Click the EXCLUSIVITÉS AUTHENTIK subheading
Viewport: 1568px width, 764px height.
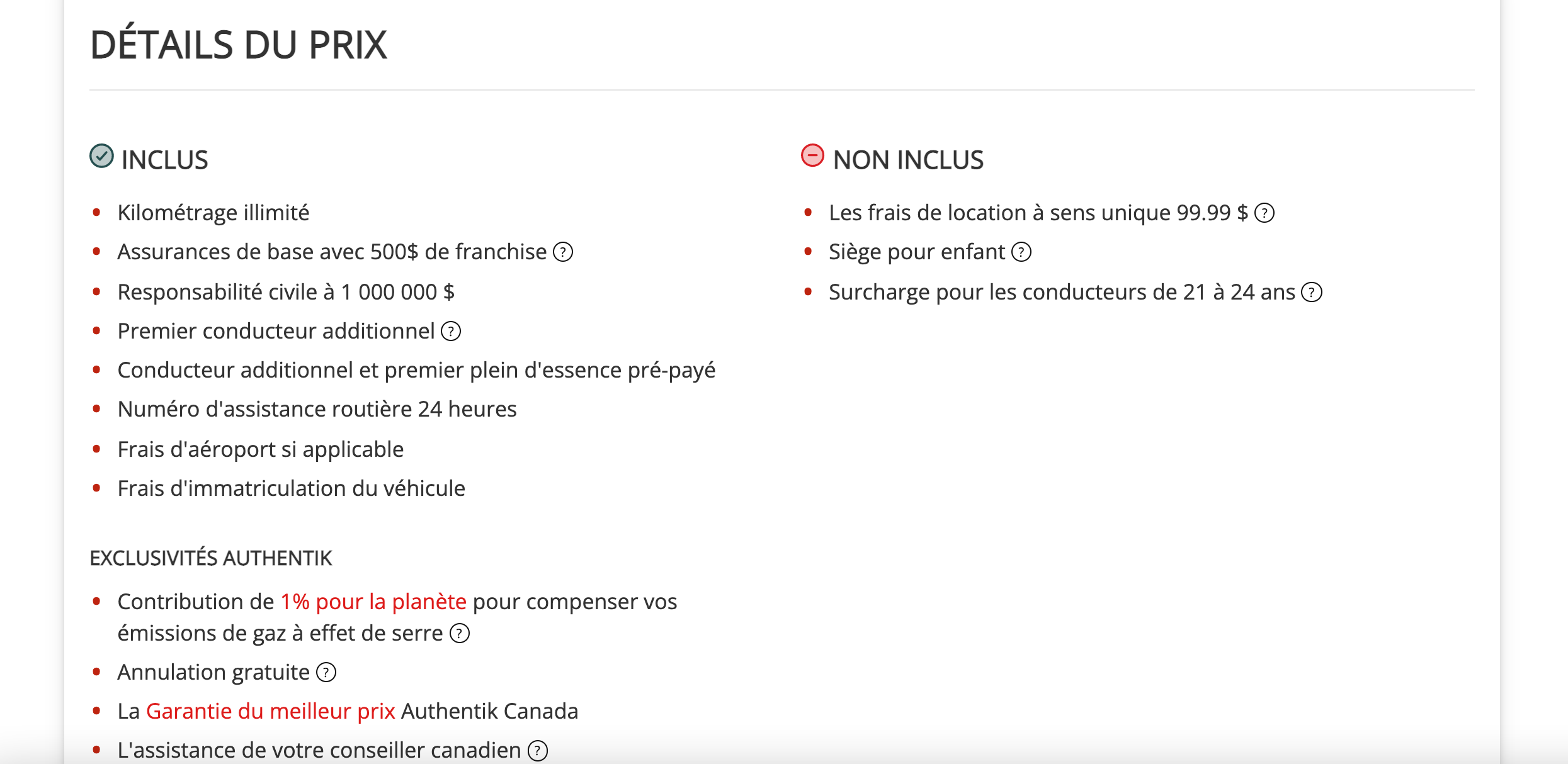(x=211, y=558)
